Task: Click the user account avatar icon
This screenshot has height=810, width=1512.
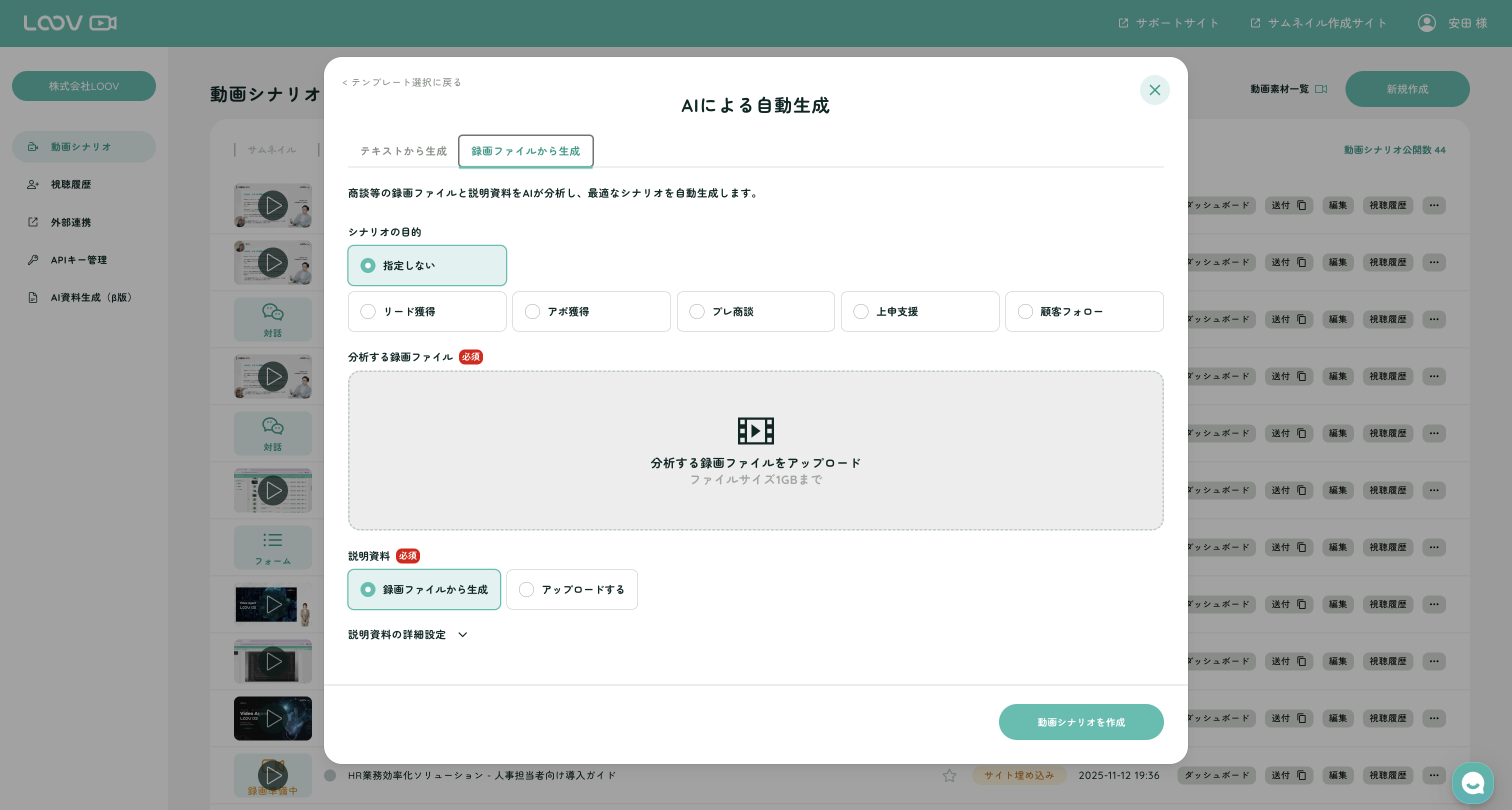Action: click(1426, 23)
